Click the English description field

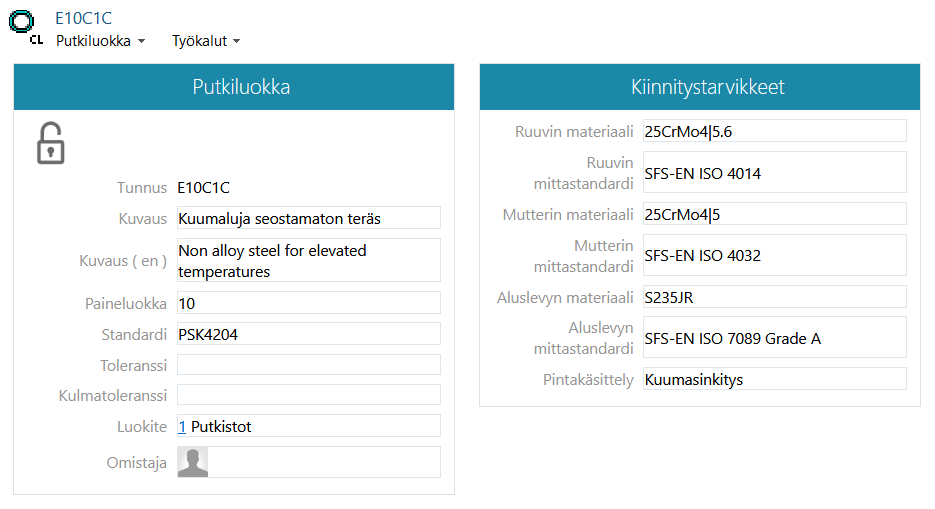tap(308, 260)
